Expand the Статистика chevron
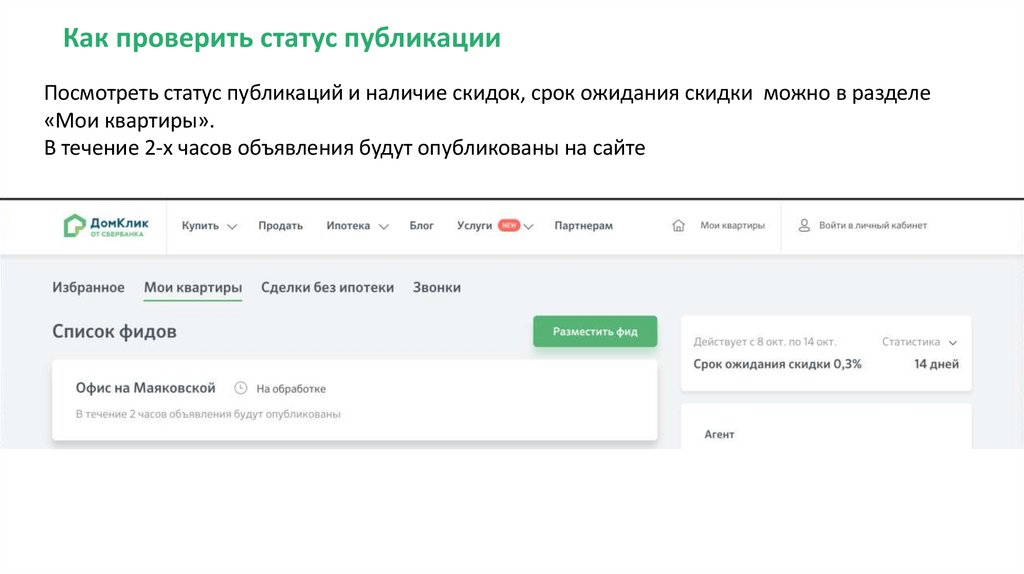This screenshot has height=574, width=1024. (x=953, y=342)
